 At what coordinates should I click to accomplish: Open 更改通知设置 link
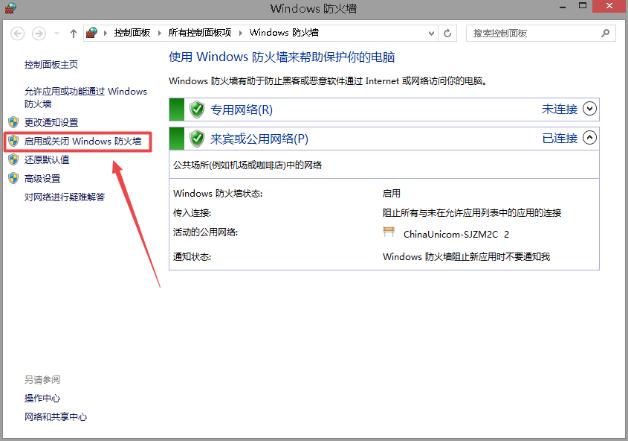click(x=51, y=122)
